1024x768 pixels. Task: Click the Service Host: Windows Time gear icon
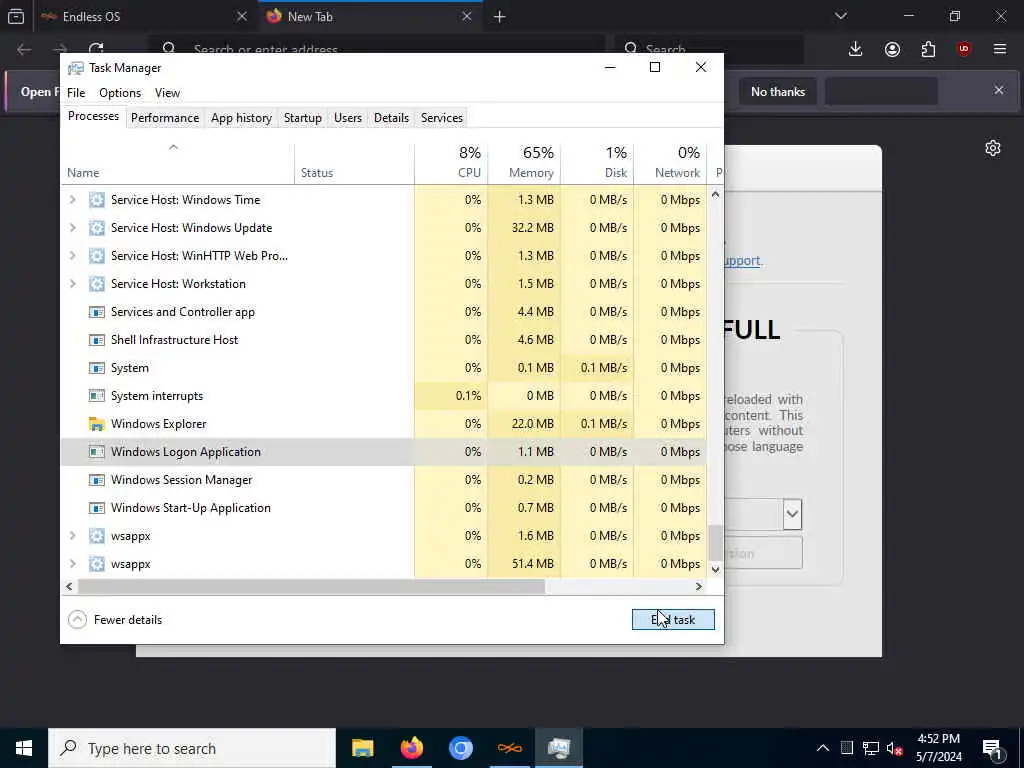(x=97, y=200)
